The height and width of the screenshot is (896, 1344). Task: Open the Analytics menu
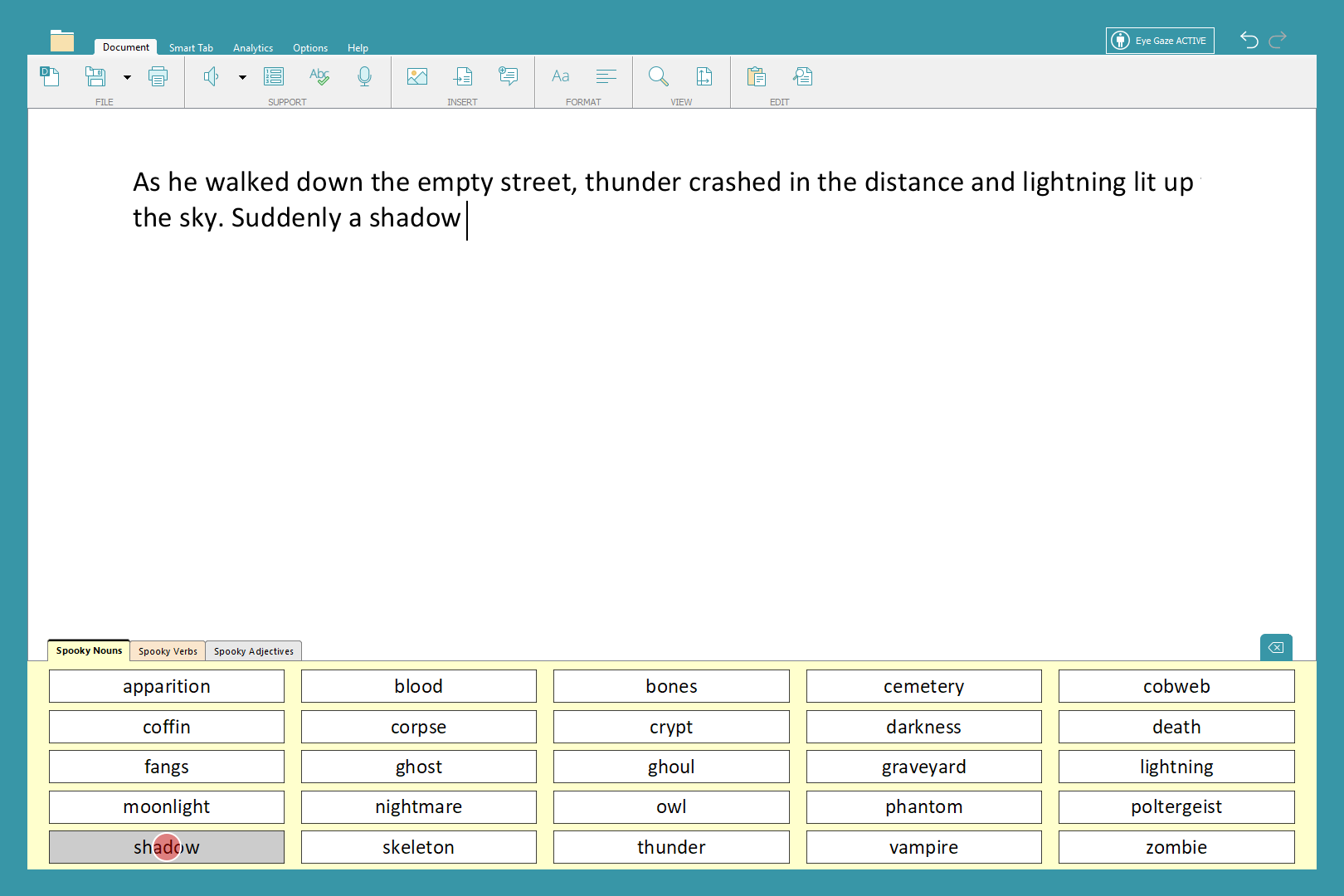(x=253, y=48)
